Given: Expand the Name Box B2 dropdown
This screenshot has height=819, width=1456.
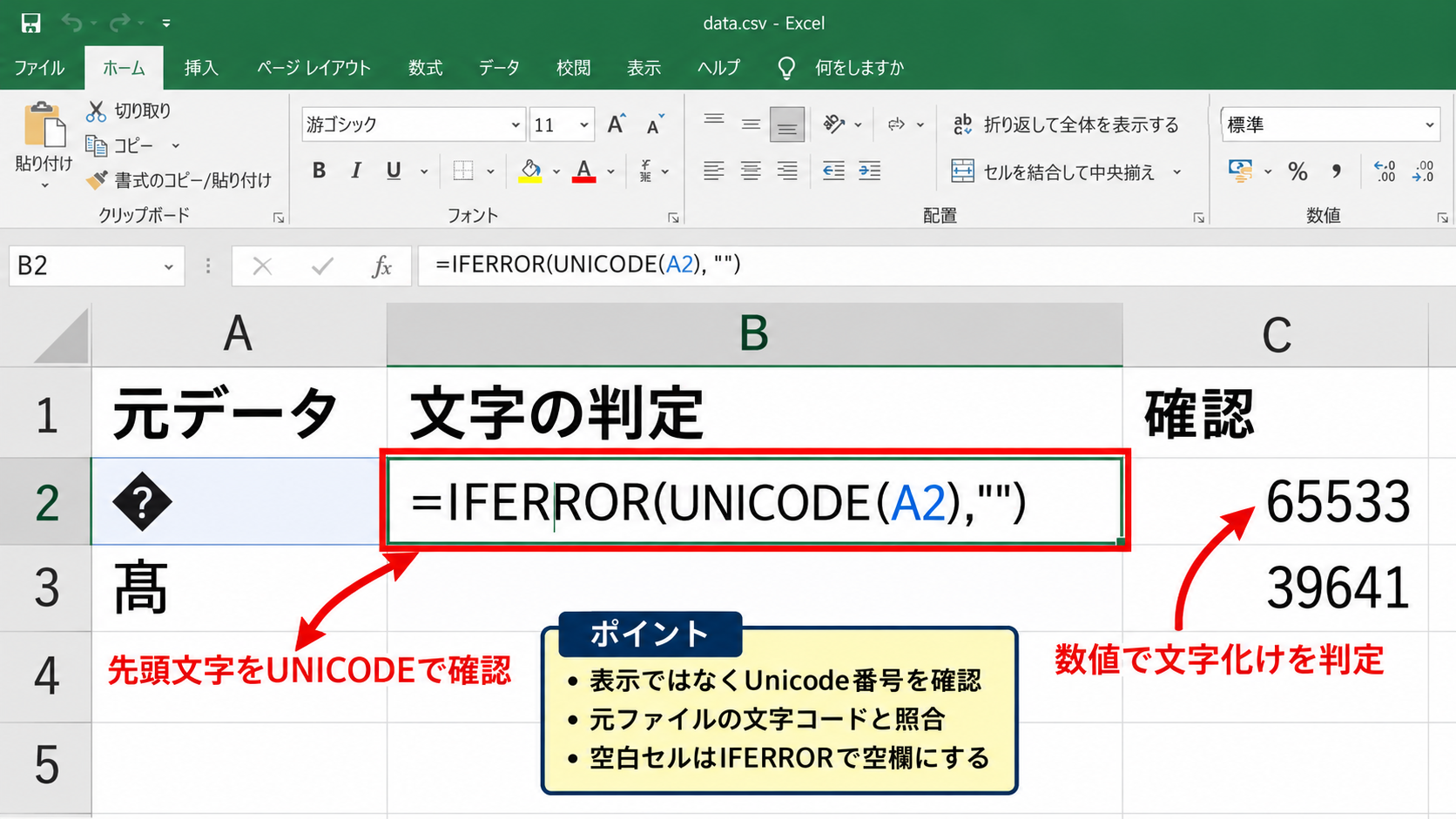Looking at the screenshot, I should click(x=168, y=266).
